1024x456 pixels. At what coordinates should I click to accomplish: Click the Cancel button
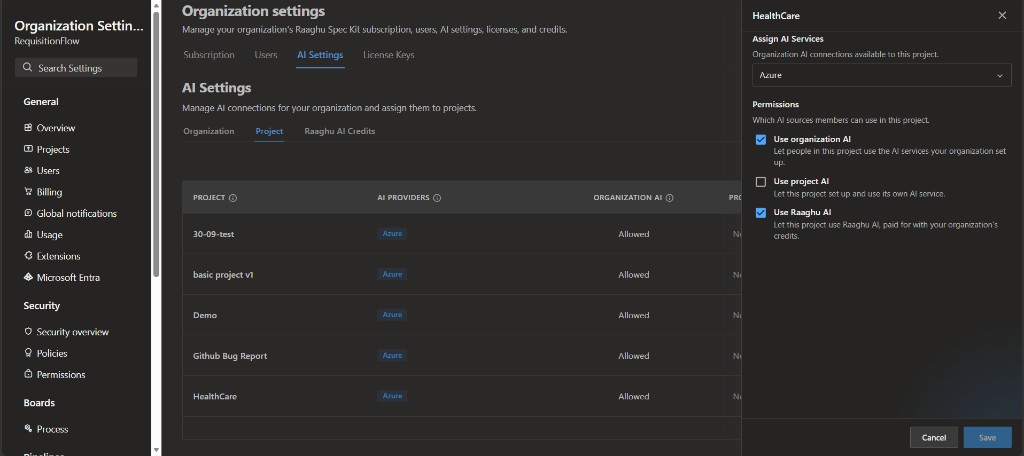[x=934, y=438]
